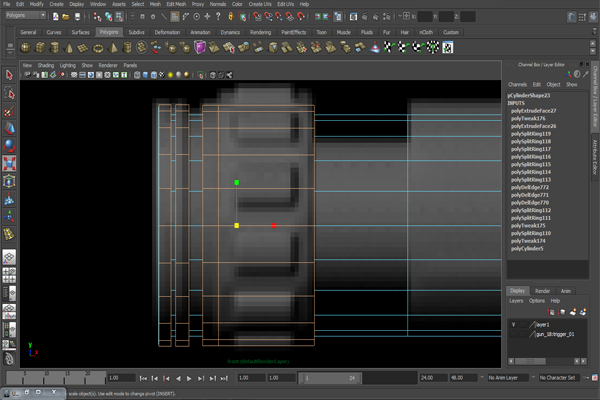Toggle layer1 visibility V box
600x400 pixels.
tap(514, 325)
